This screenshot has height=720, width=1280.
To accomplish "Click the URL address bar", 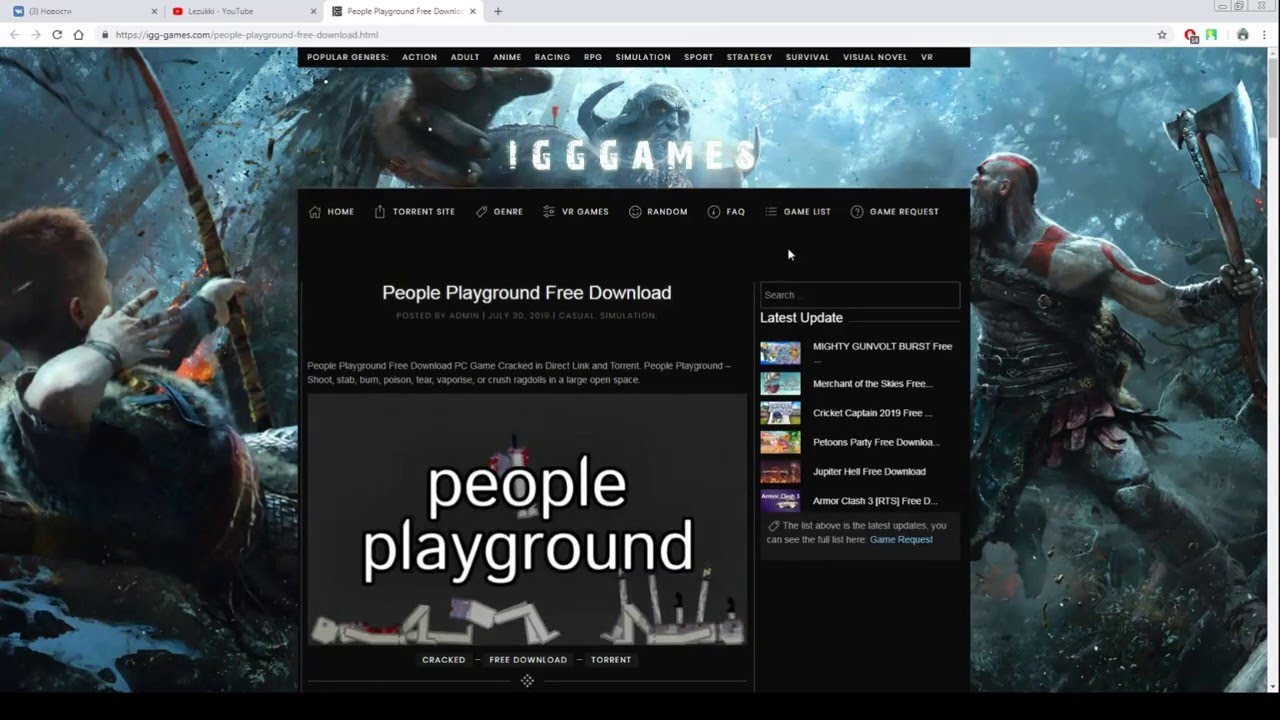I will click(630, 34).
